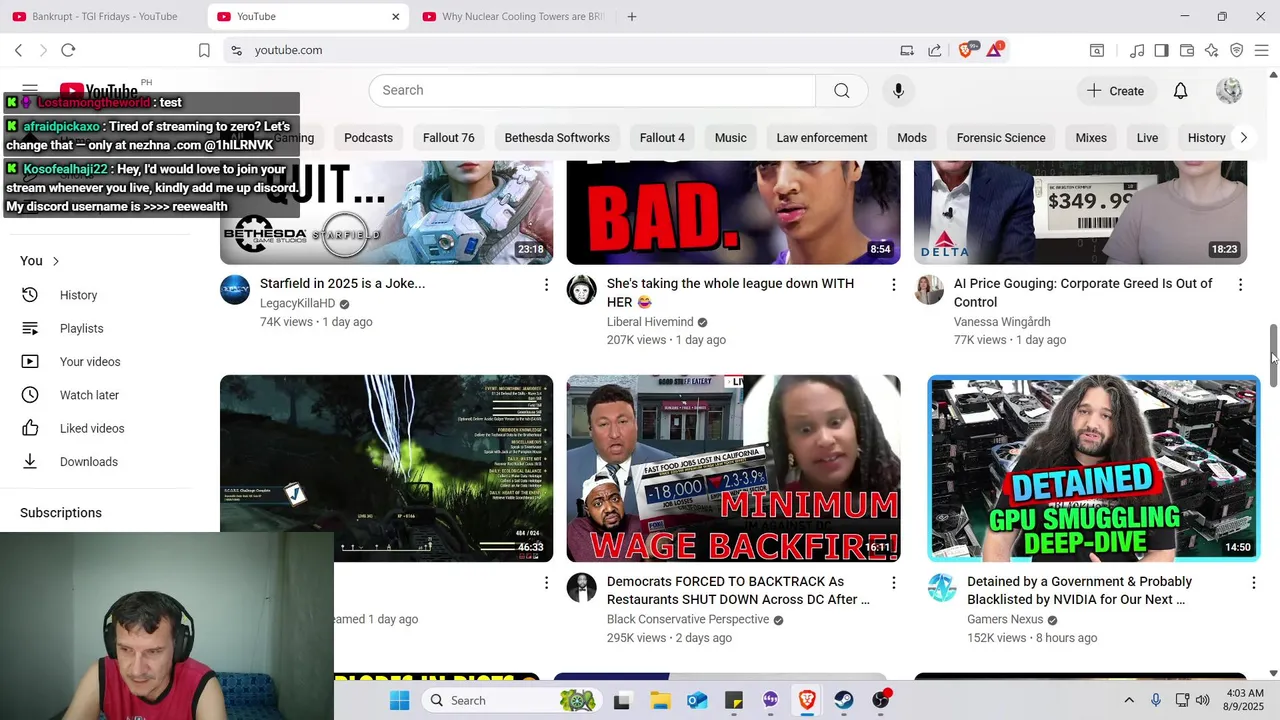Open the Vanessa Wingårdh channel avatar
Screen dimensions: 1280x720
coord(929,290)
